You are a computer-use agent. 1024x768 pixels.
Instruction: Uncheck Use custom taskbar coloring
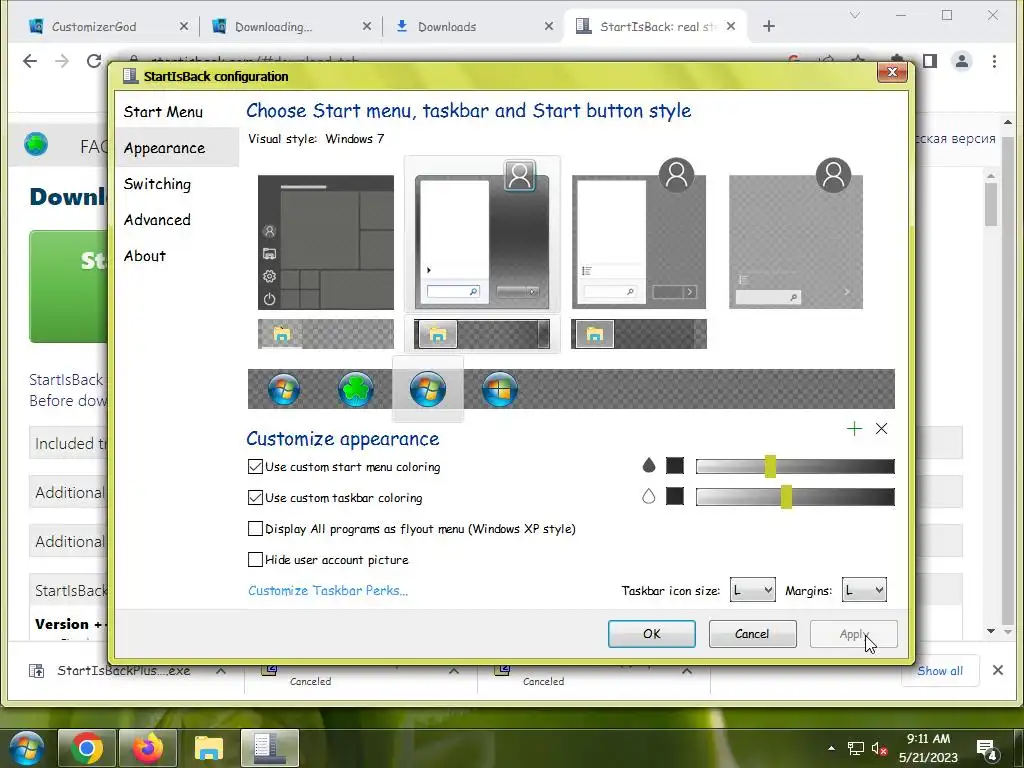click(x=255, y=497)
